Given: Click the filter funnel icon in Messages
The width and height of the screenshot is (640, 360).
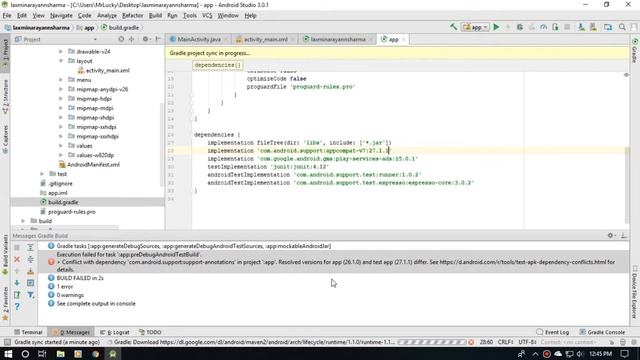Looking at the screenshot, I should tap(31, 294).
